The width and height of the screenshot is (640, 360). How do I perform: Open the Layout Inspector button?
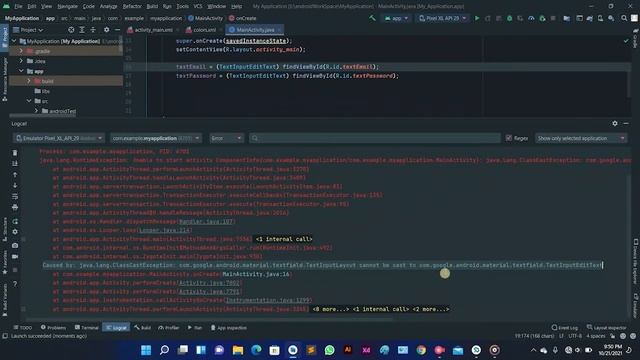(x=607, y=327)
